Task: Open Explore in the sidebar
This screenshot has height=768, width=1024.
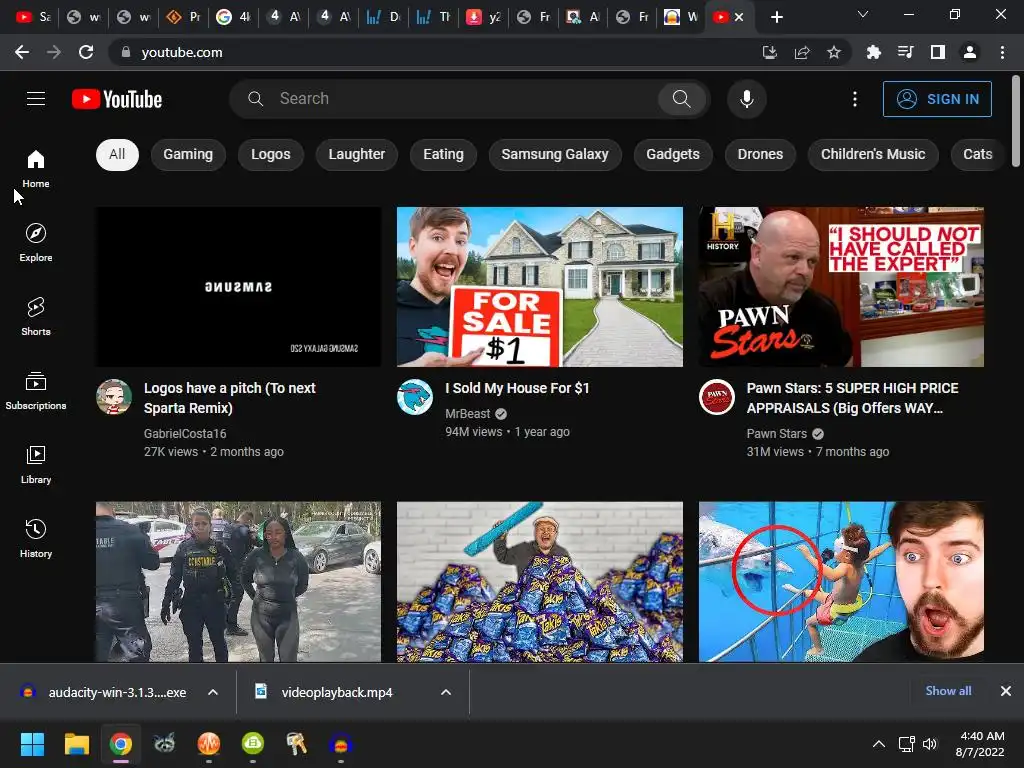Action: [x=36, y=242]
